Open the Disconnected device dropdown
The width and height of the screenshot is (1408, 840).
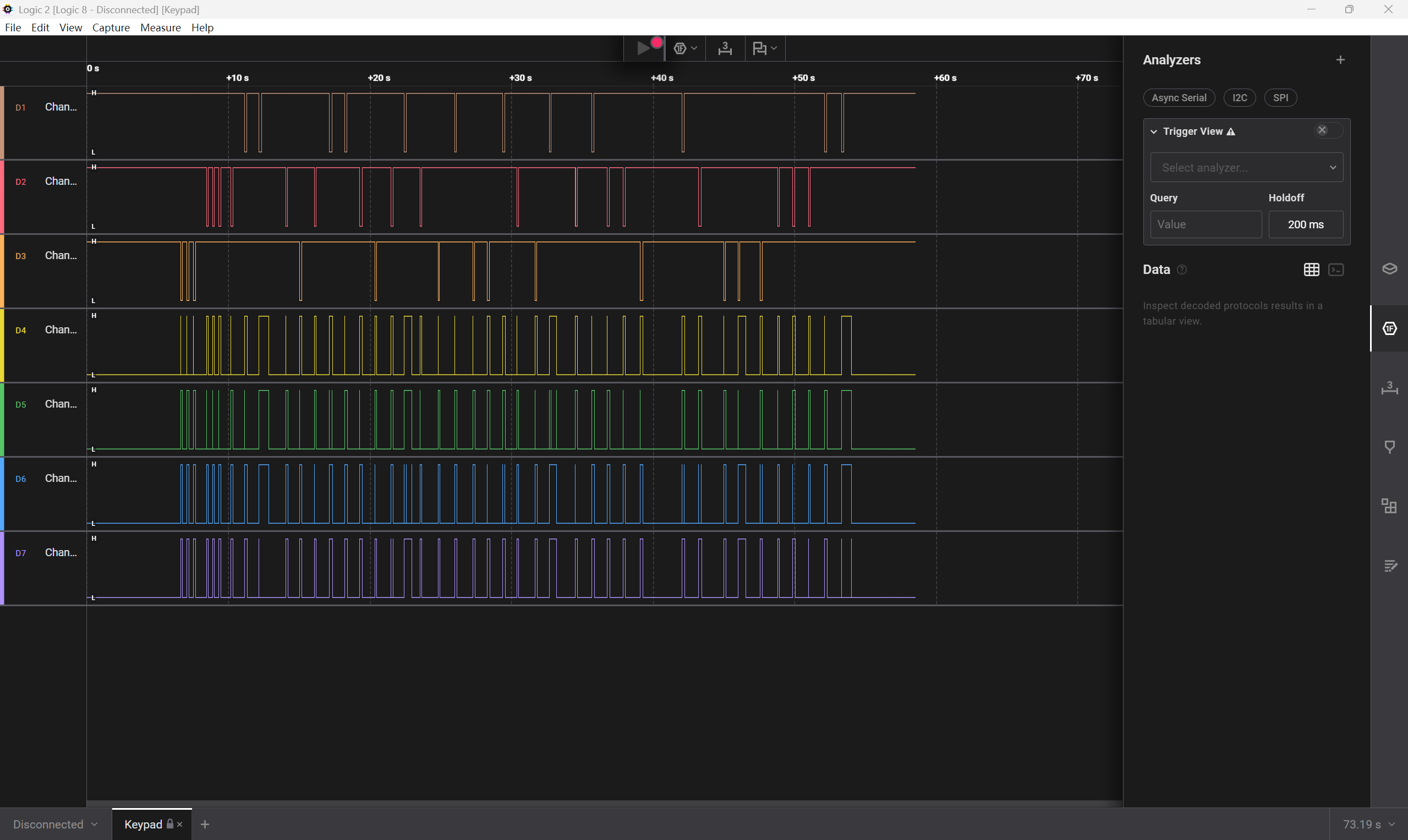(x=55, y=824)
